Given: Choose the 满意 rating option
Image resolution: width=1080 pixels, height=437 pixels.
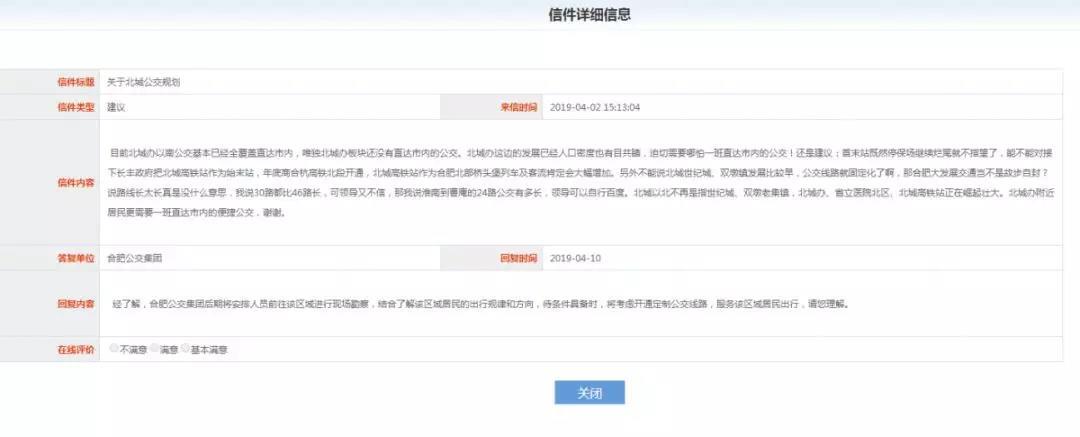Looking at the screenshot, I should pos(155,349).
